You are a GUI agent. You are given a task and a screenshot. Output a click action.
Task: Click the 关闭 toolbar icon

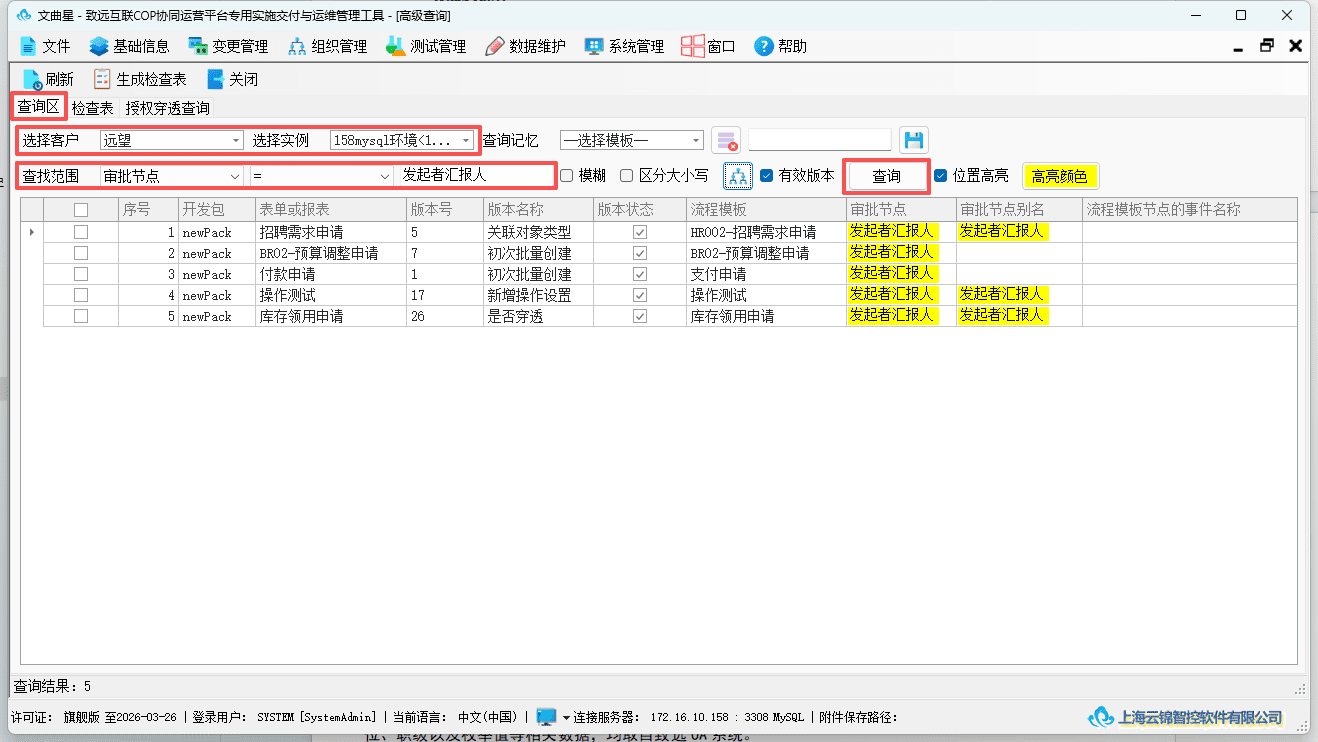(x=215, y=79)
